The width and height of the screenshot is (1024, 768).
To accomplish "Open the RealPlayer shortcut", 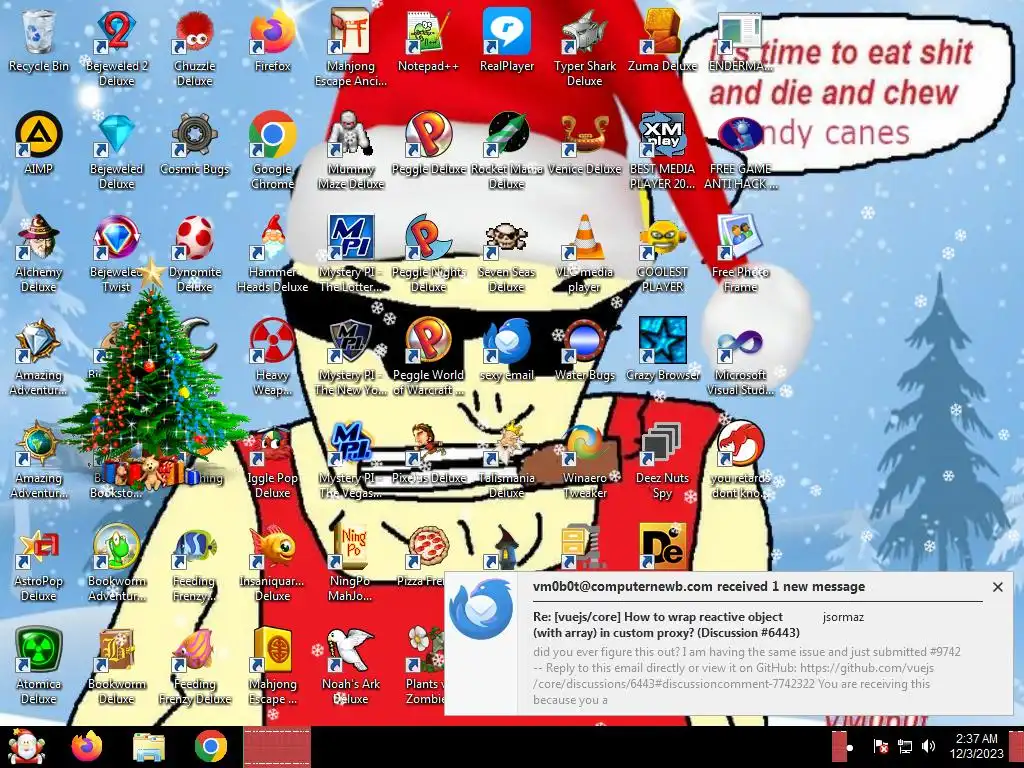I will pos(507,40).
